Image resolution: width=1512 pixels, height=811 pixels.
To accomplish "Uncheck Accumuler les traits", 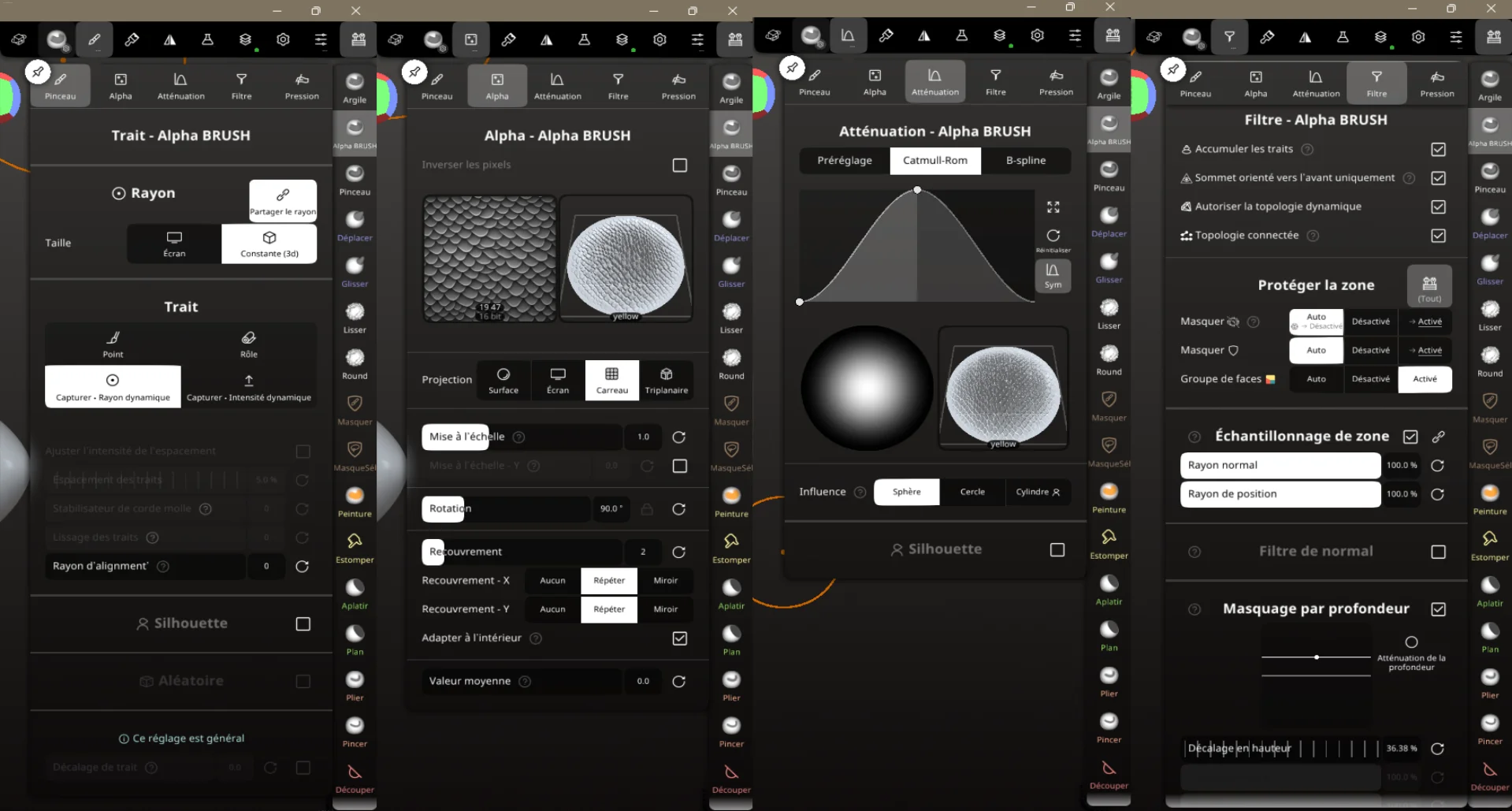I will (x=1438, y=150).
